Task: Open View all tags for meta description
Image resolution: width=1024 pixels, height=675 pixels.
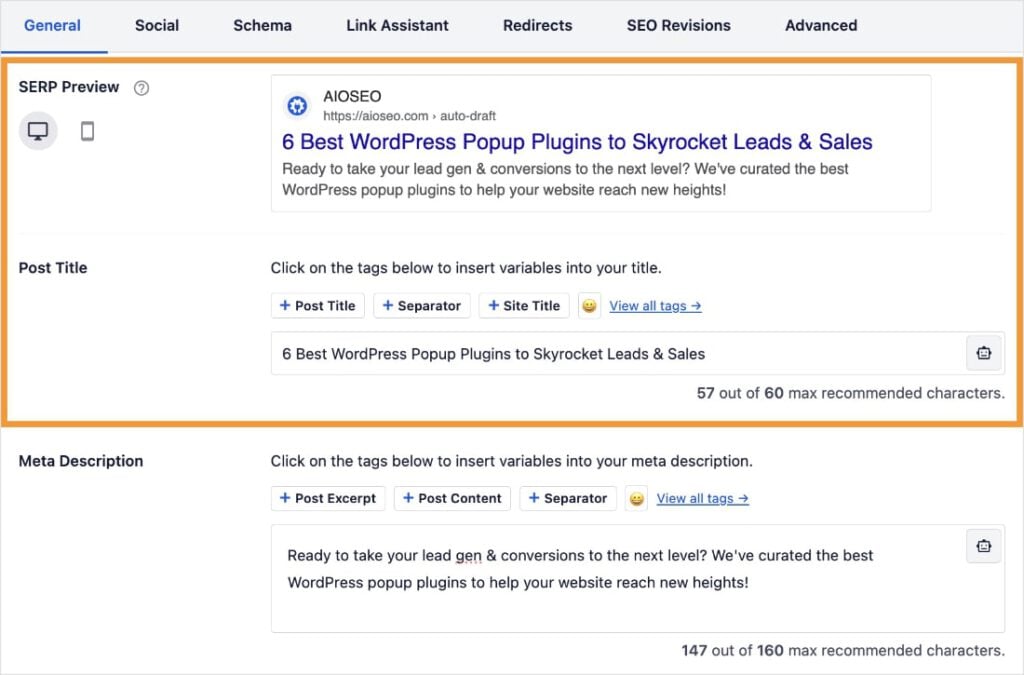Action: 702,498
